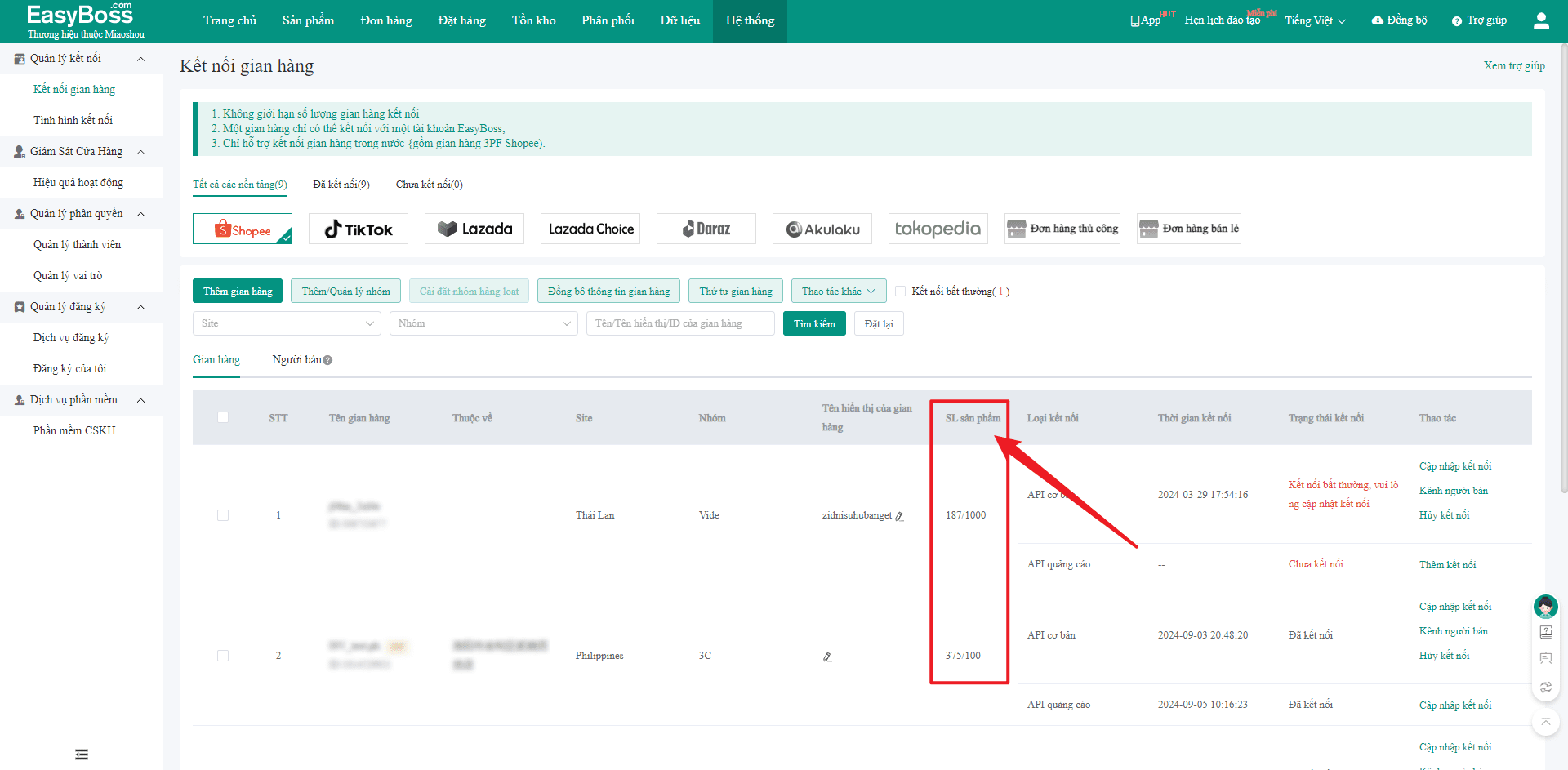Screen dimensions: 1568x770
Task: Click the back-to-top arrow button
Action: pos(1546,723)
